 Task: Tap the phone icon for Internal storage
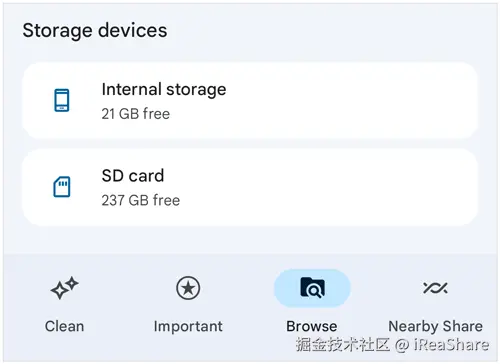pos(62,100)
